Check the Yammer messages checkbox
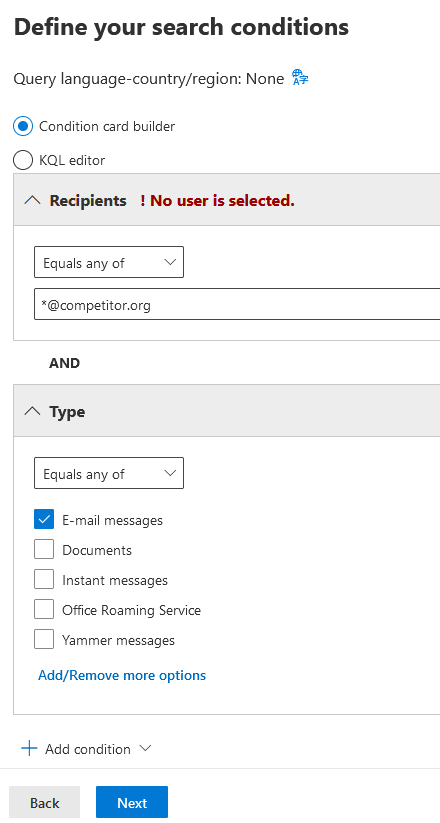 [44, 639]
